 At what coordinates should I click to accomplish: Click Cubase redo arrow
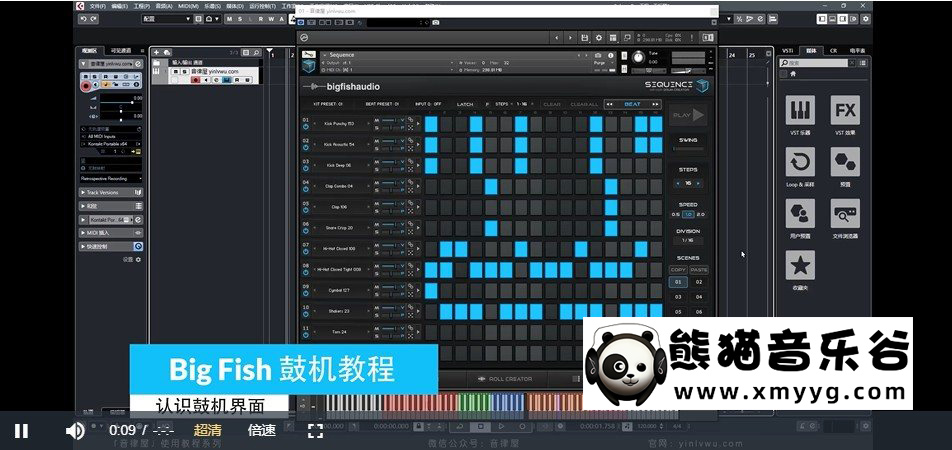[x=94, y=19]
